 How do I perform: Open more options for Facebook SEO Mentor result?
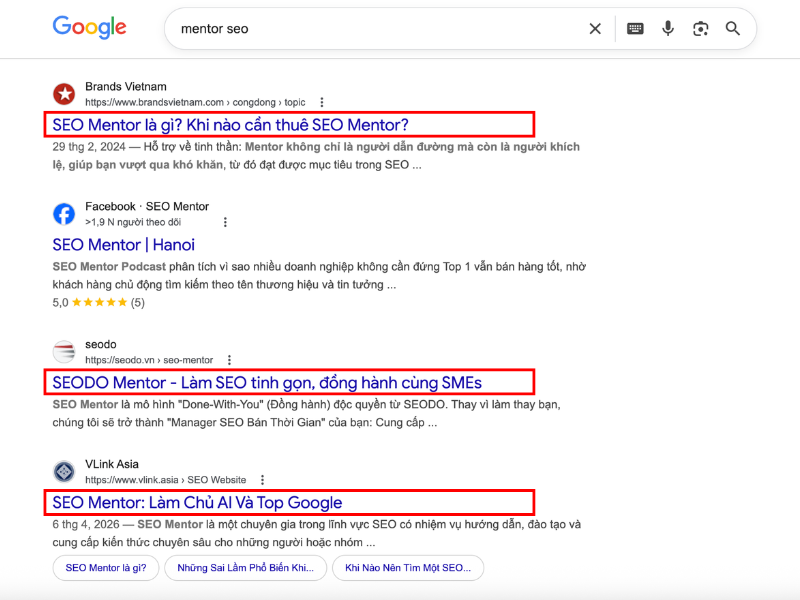(225, 222)
